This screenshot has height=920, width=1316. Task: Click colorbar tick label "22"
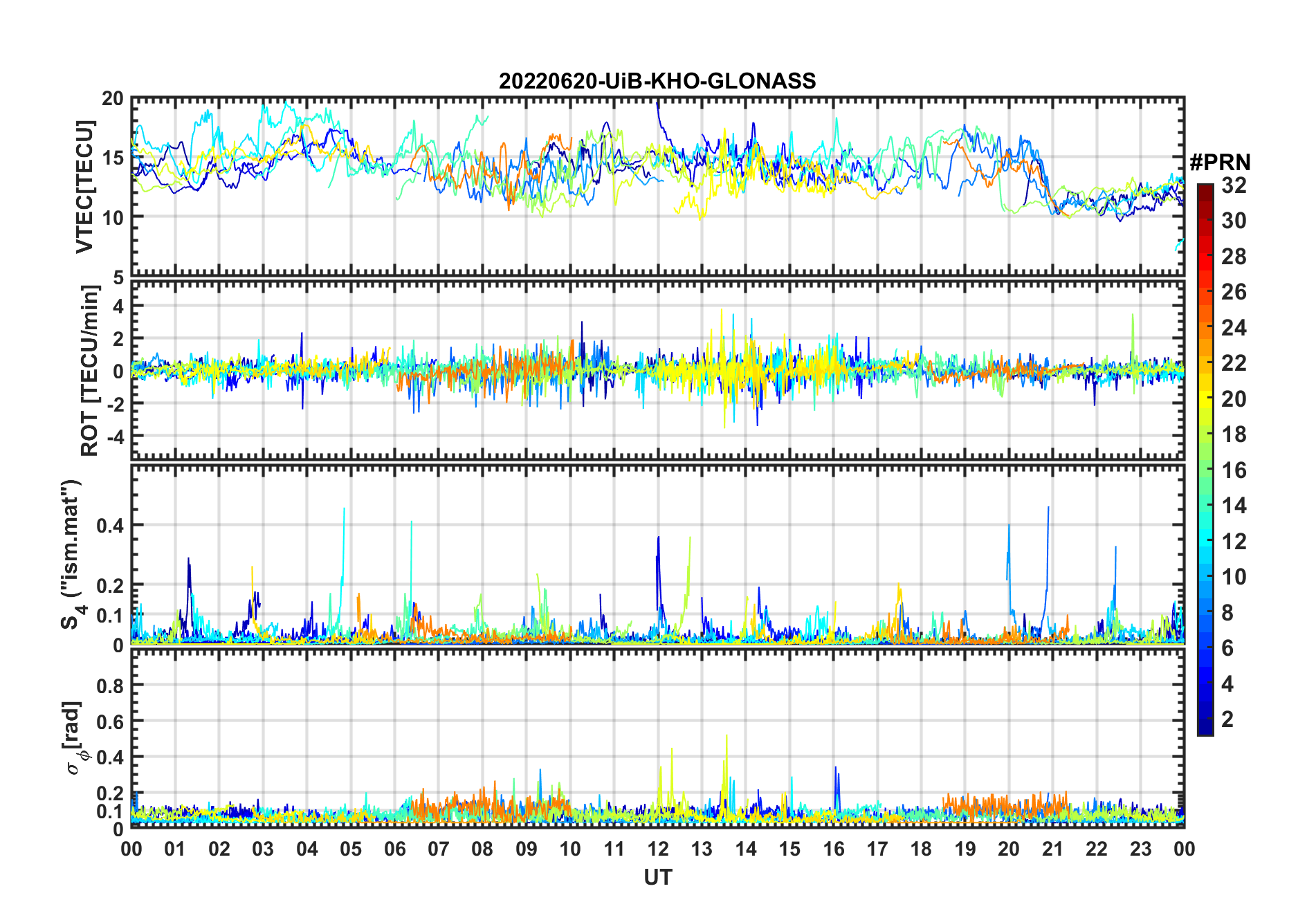coord(1234,363)
